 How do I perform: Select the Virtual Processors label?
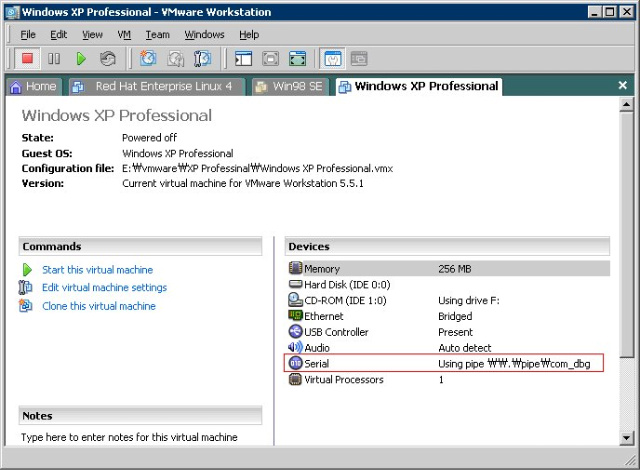click(x=344, y=379)
